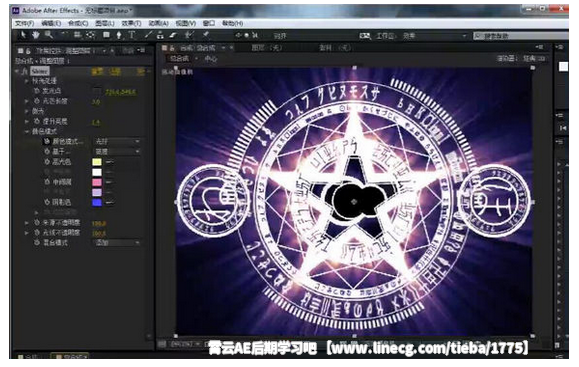Open the 混合模式 dropdown showing 添加

[117, 243]
